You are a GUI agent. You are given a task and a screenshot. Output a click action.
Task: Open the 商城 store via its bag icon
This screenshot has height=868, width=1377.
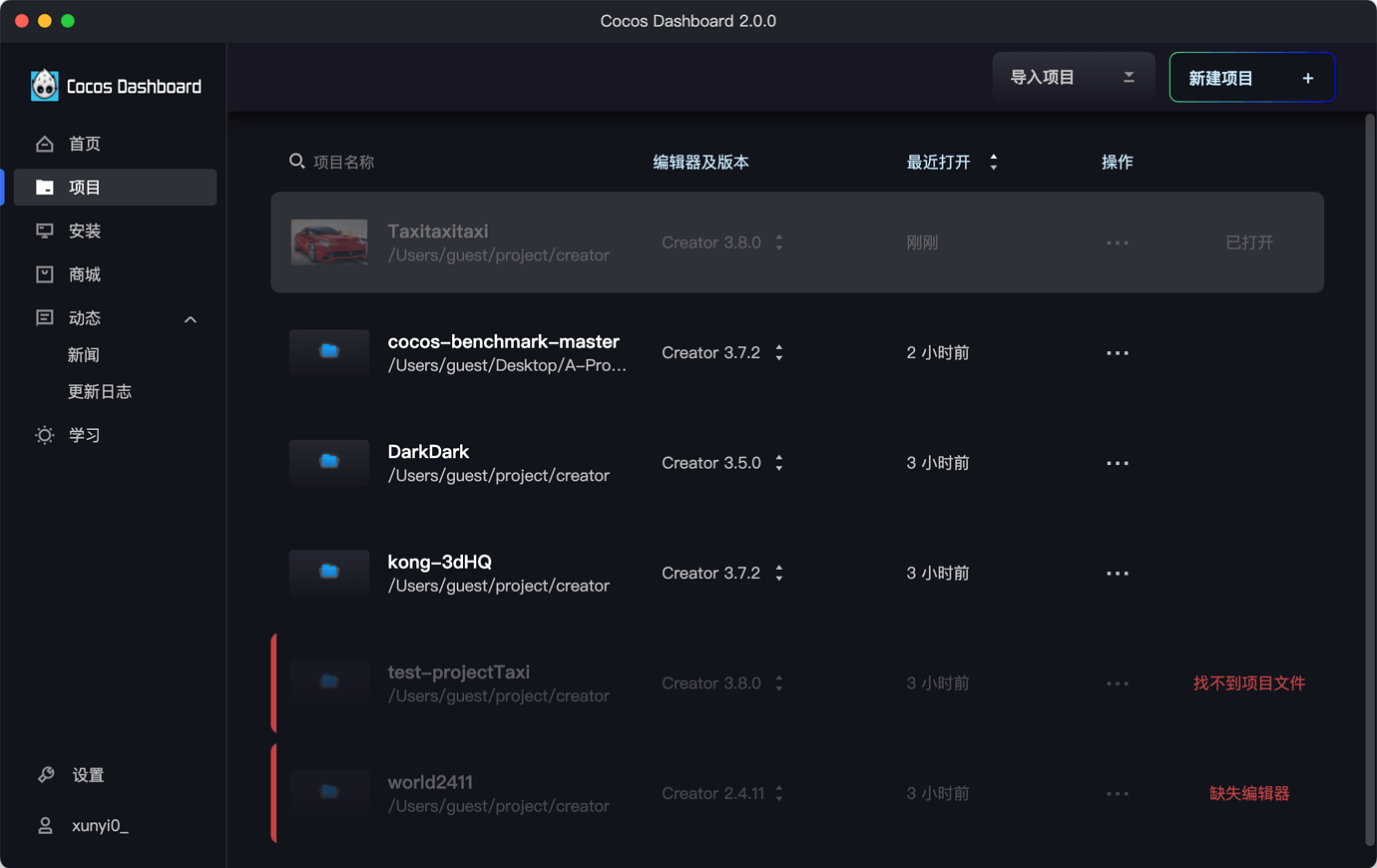[x=44, y=274]
